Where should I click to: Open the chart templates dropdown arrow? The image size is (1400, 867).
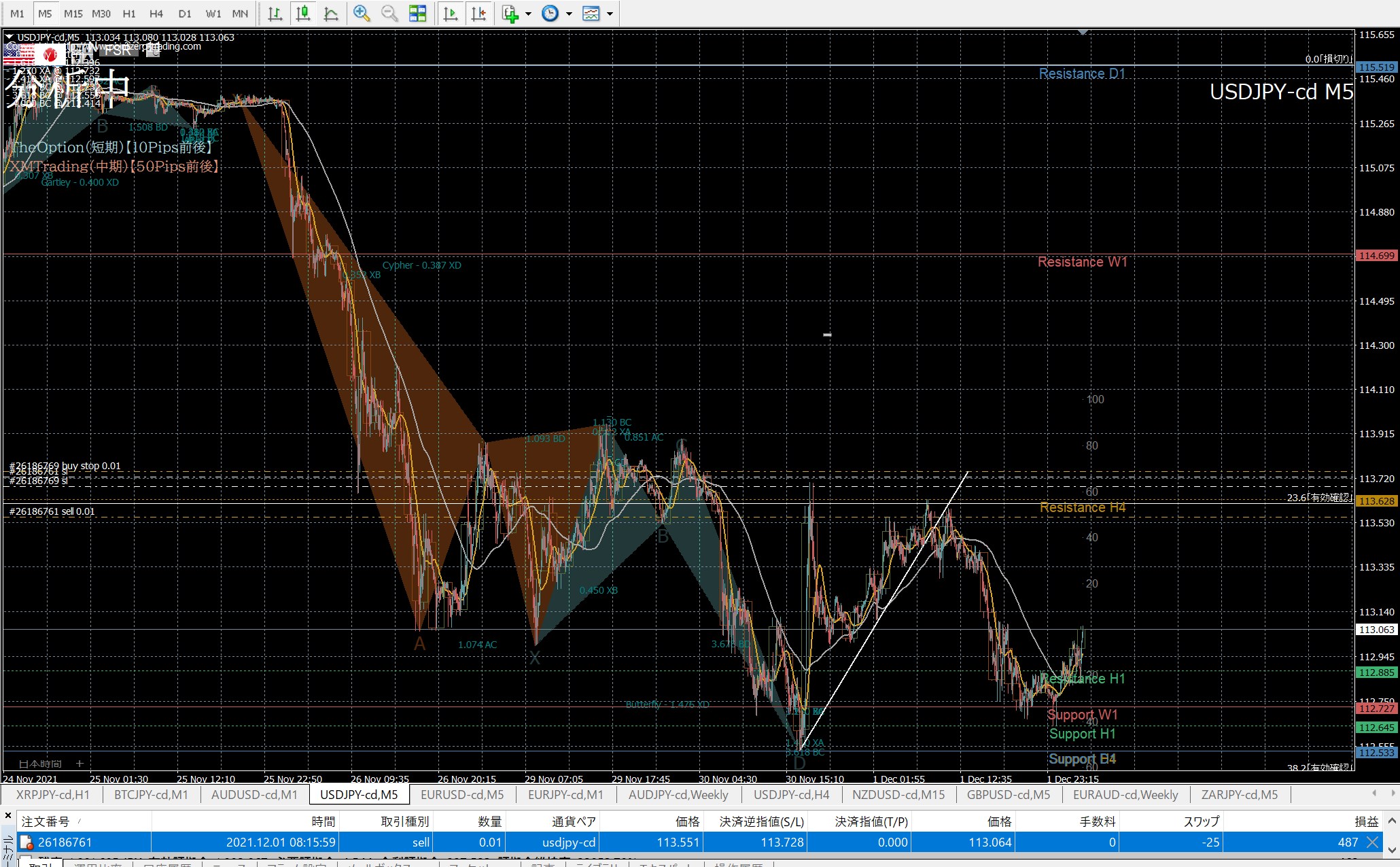click(x=610, y=14)
